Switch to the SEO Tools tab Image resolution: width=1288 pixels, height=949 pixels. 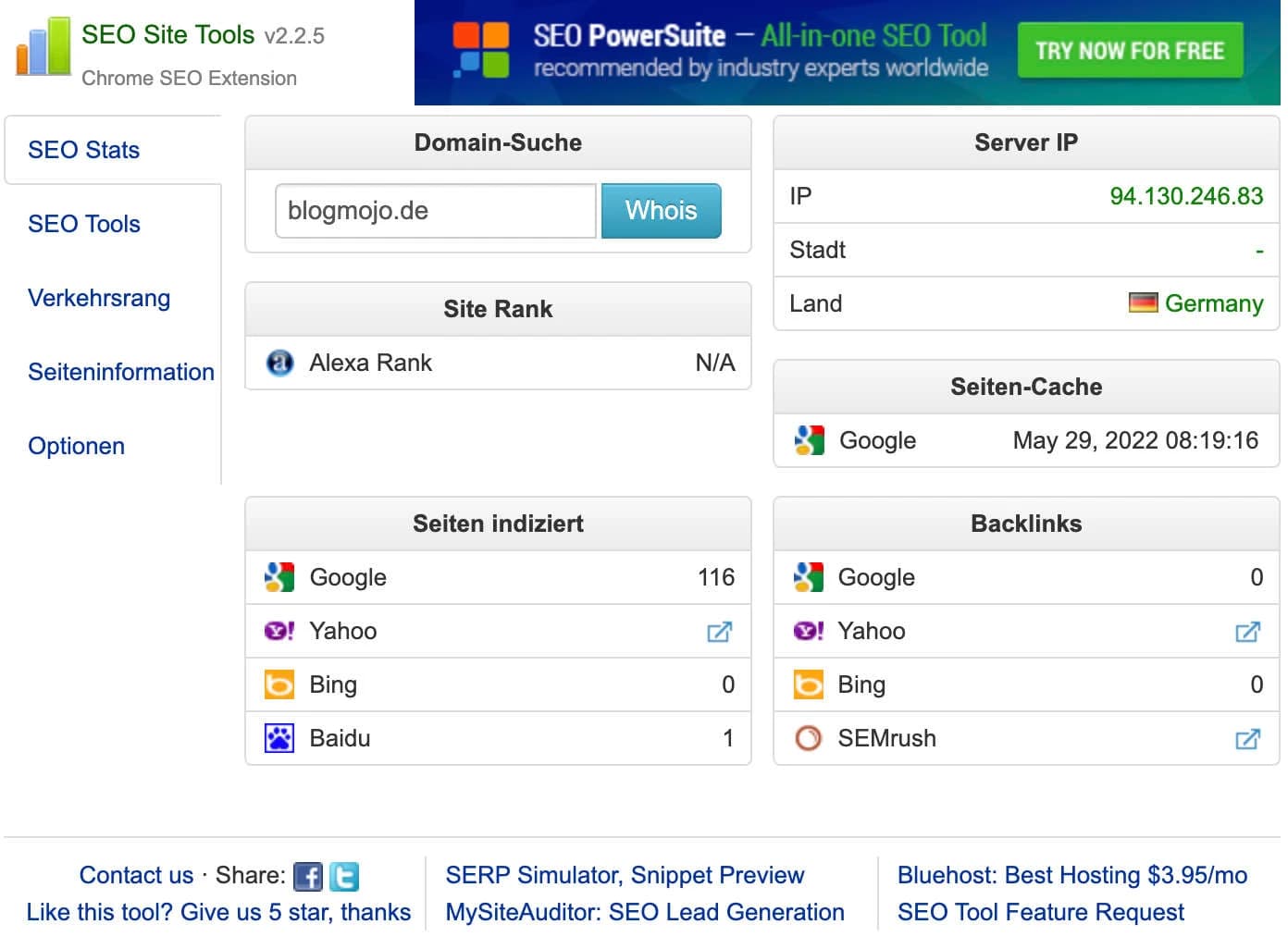click(x=83, y=224)
